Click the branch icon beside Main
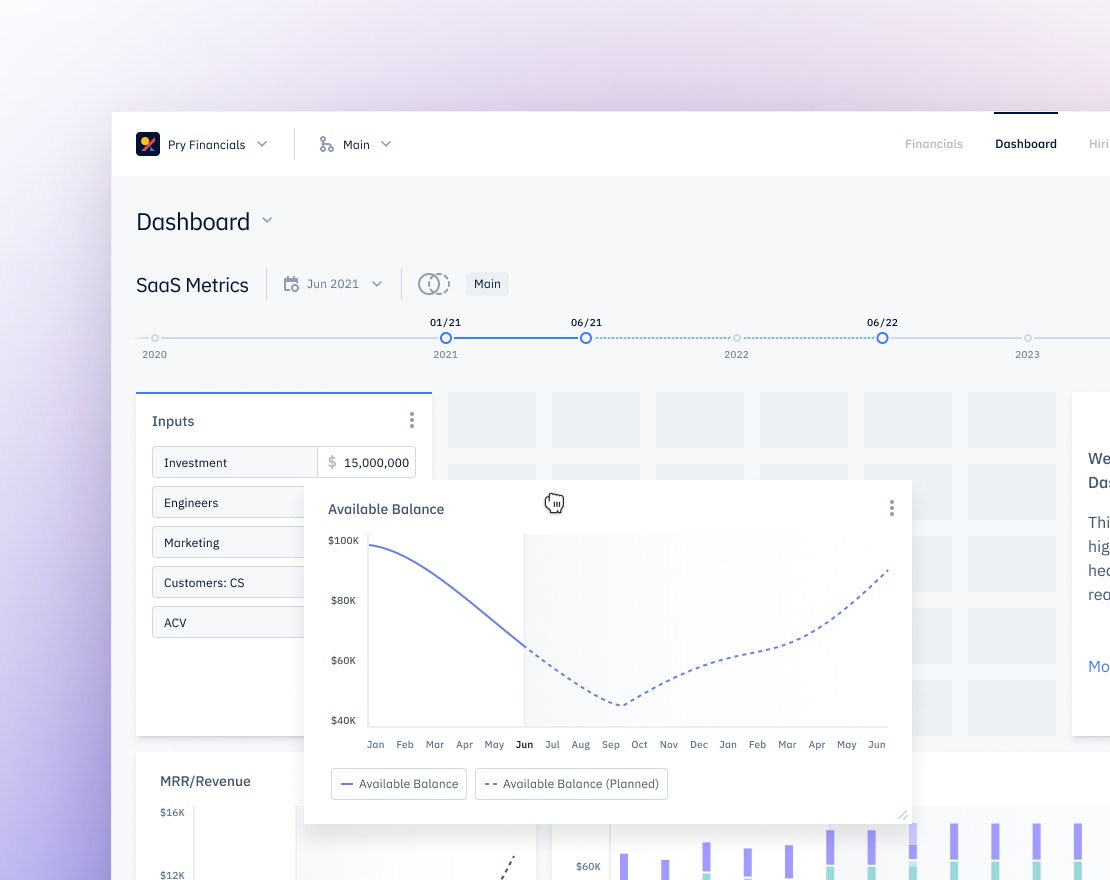Viewport: 1110px width, 880px height. (x=326, y=144)
